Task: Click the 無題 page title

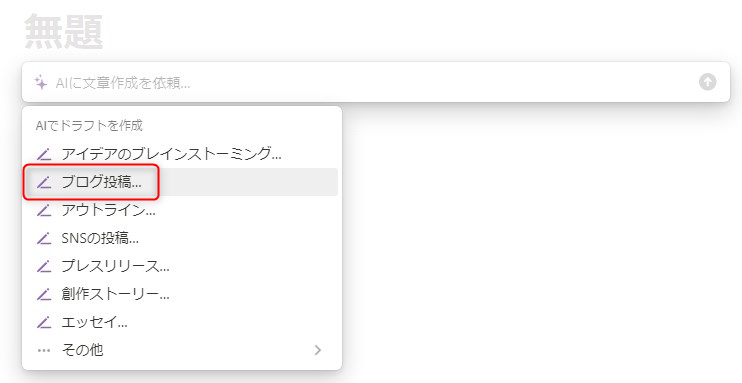Action: (64, 32)
